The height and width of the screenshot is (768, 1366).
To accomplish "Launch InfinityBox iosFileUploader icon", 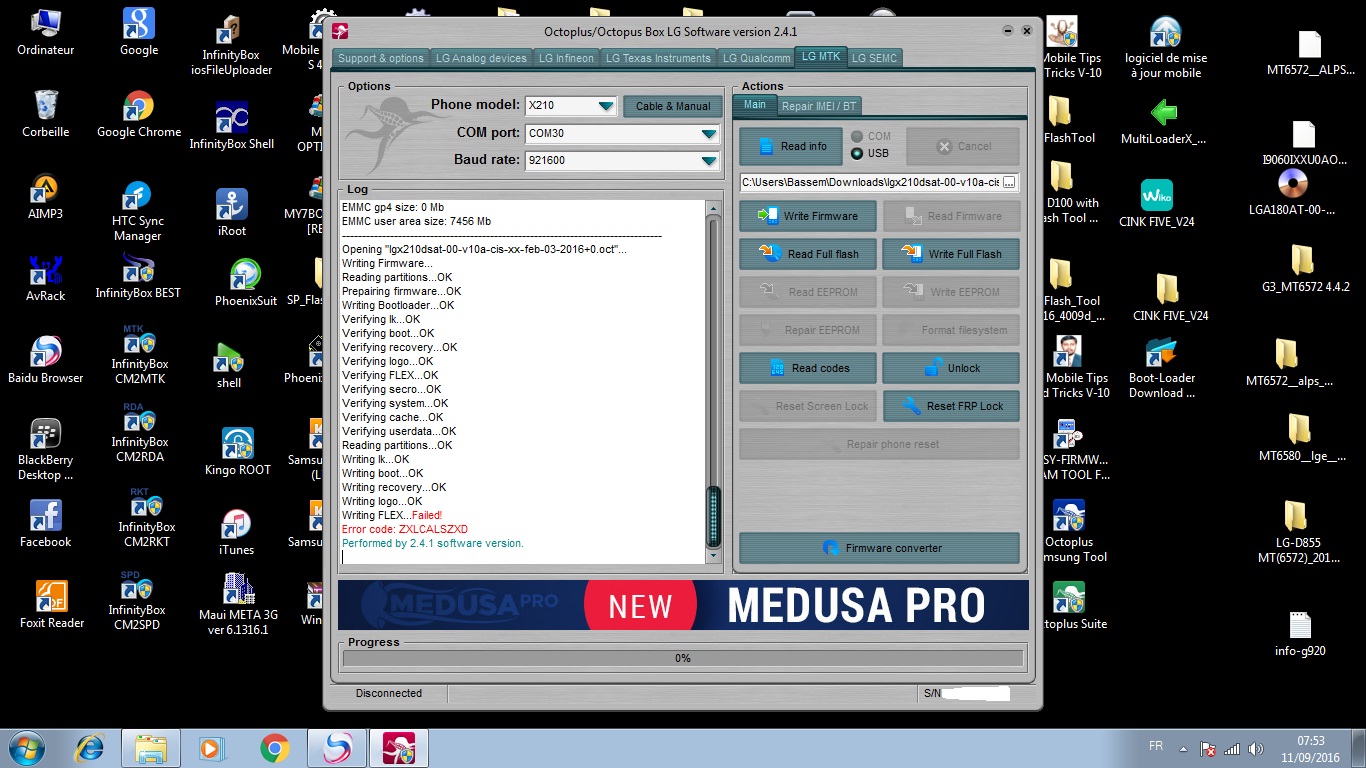I will click(231, 47).
